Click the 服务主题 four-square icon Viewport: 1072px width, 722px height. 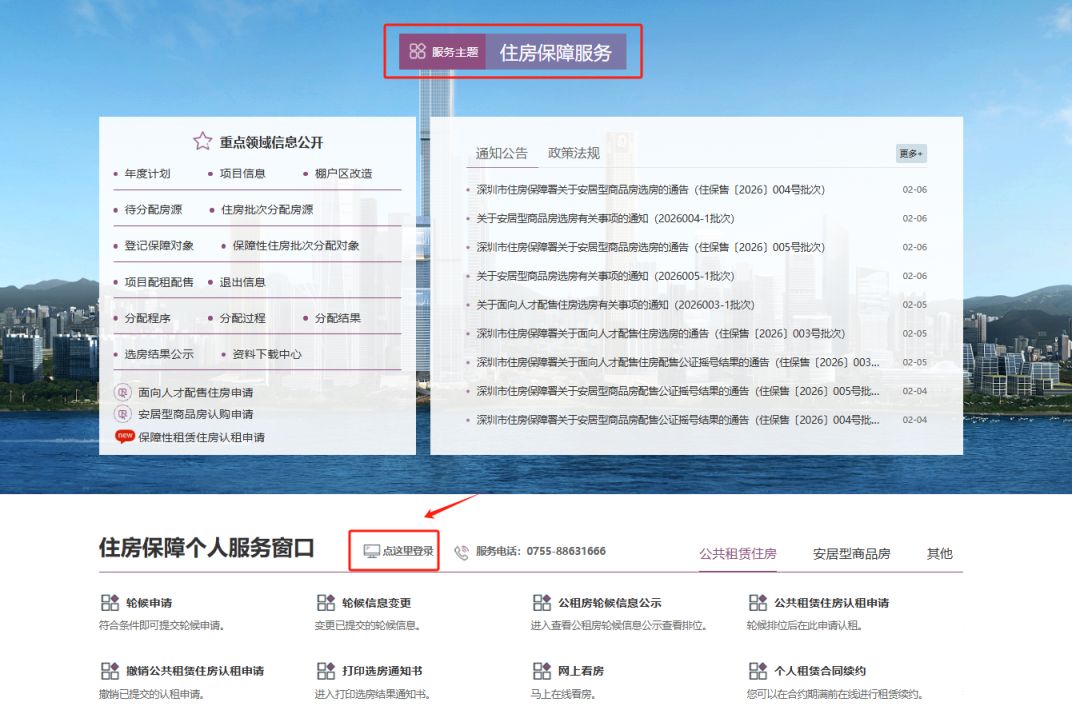417,51
